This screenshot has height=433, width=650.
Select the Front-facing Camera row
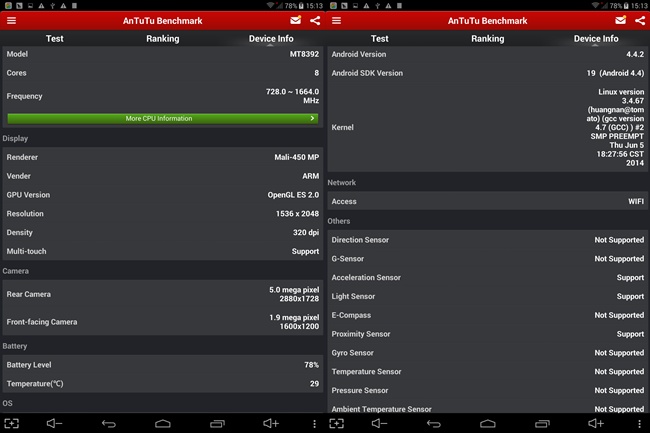click(x=162, y=322)
